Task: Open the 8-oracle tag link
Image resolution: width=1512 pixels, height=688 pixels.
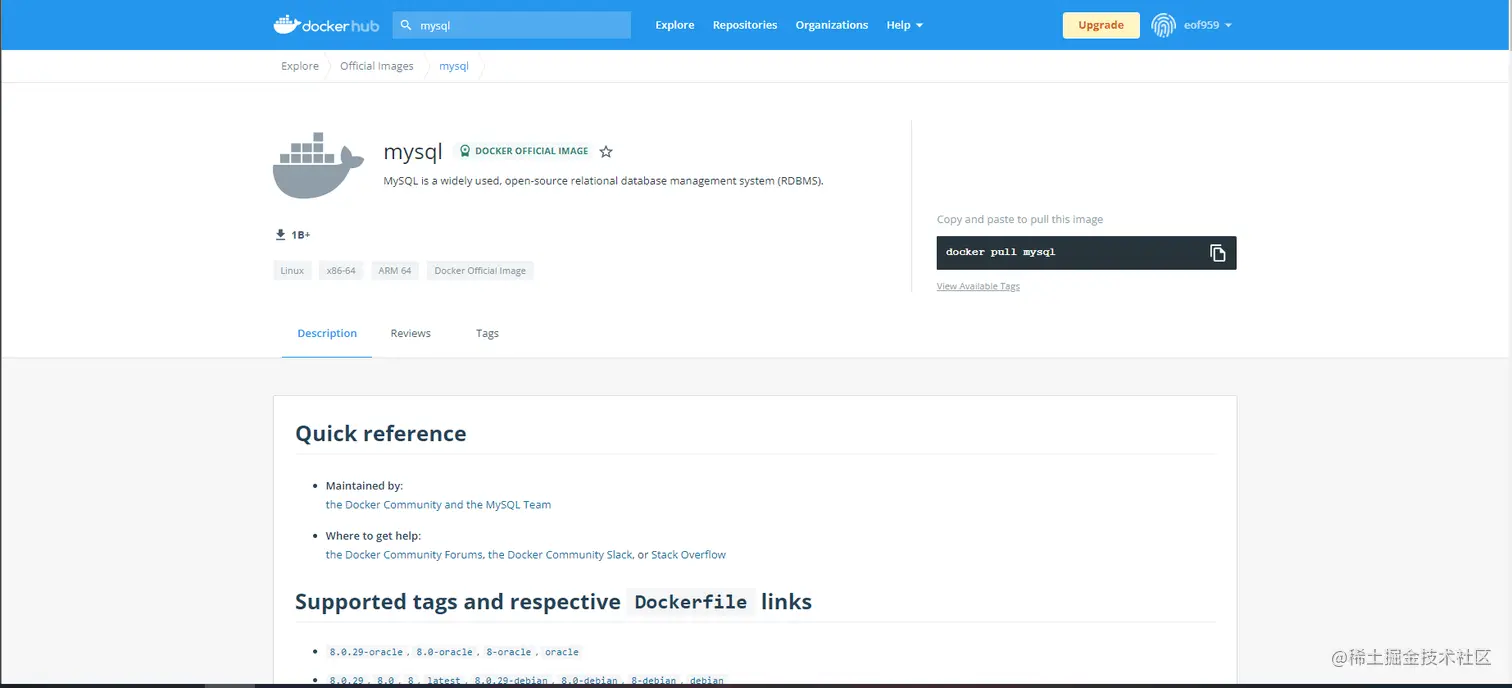Action: [x=508, y=652]
